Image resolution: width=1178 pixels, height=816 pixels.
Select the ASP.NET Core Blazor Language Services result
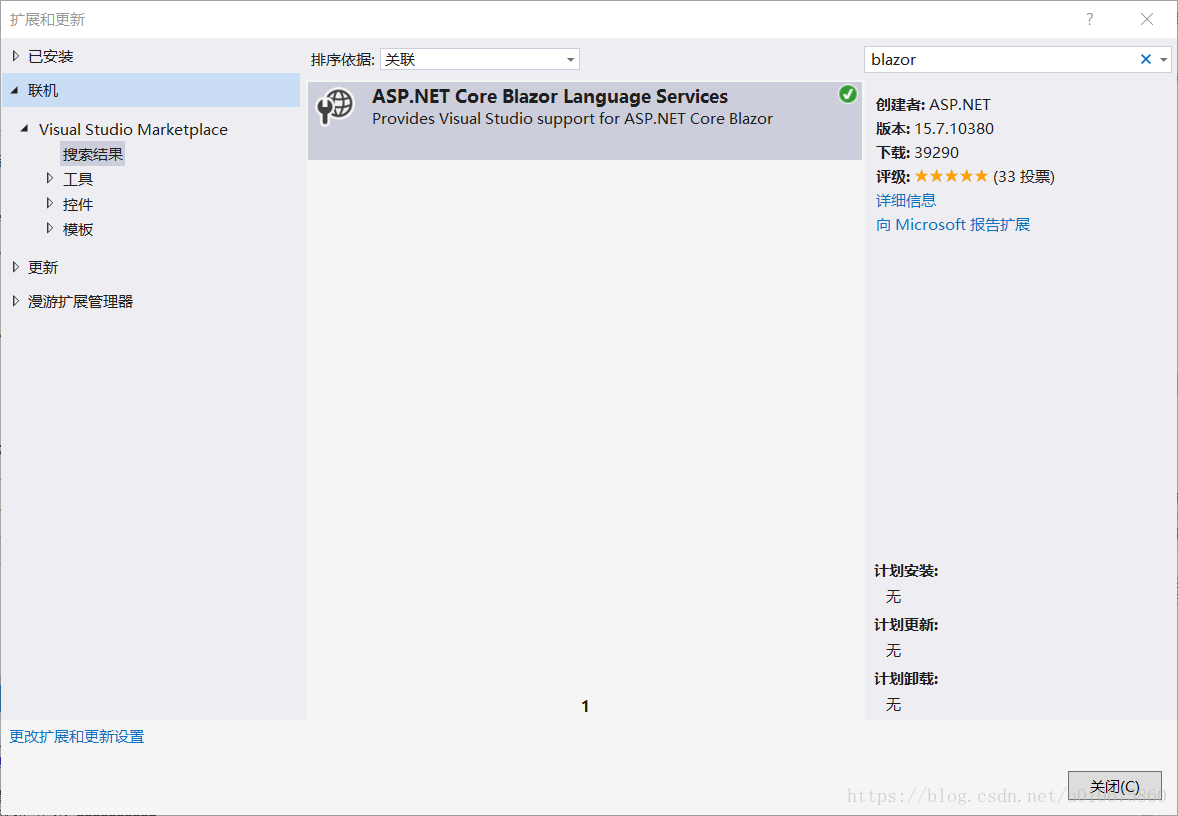584,120
